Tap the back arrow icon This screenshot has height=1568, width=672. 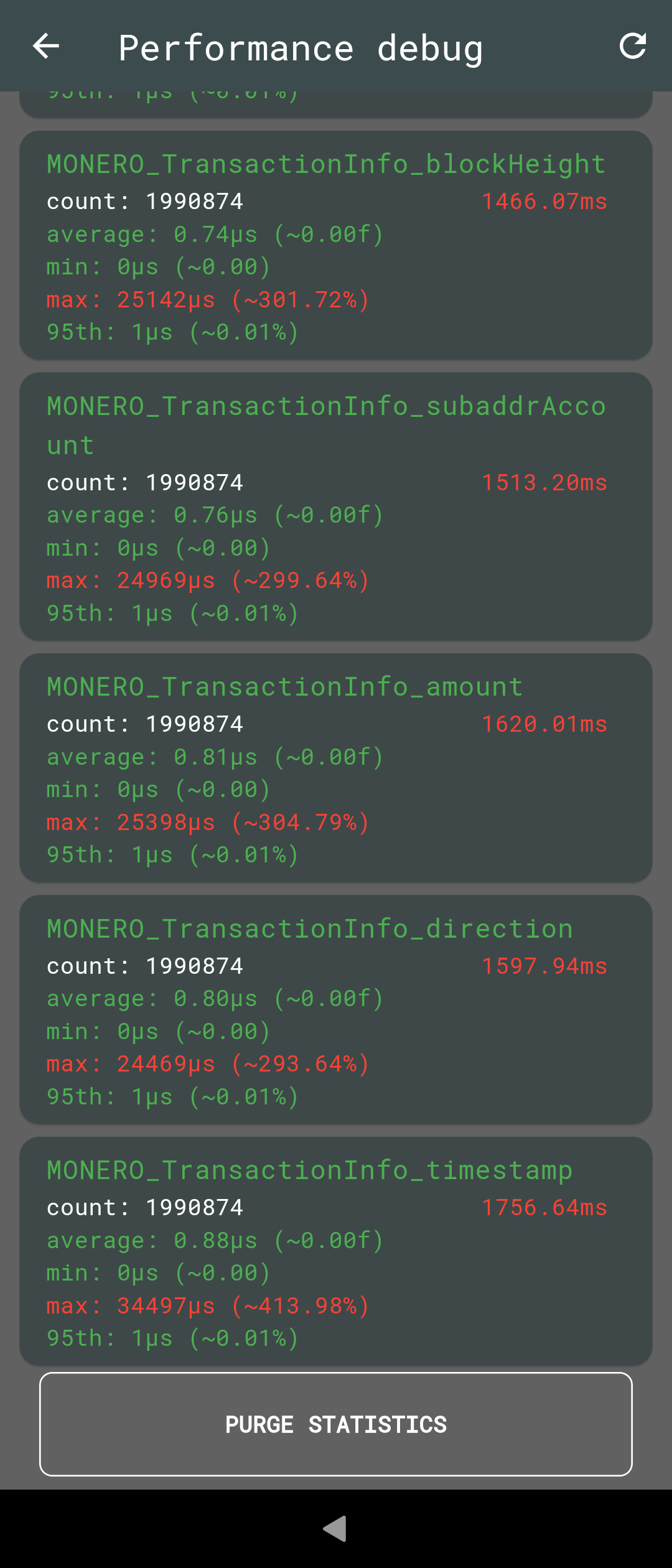(46, 46)
